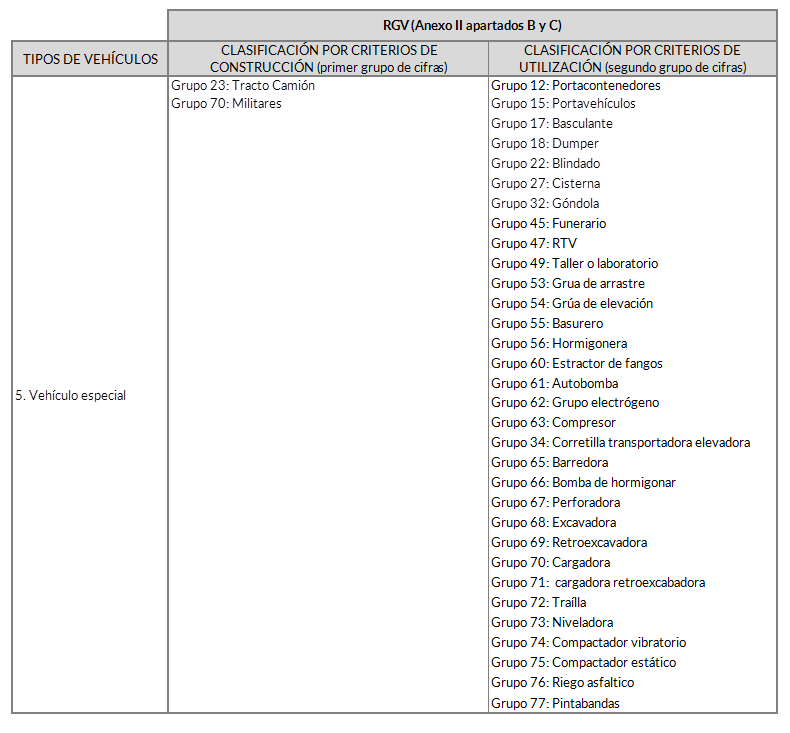Image resolution: width=790 pixels, height=733 pixels.
Task: Click 'Grupo 69: Retroexcavadora' entry
Action: tap(569, 543)
